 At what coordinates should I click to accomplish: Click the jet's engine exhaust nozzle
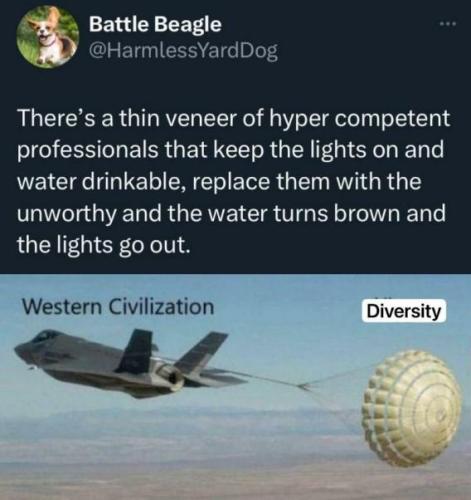(x=172, y=377)
